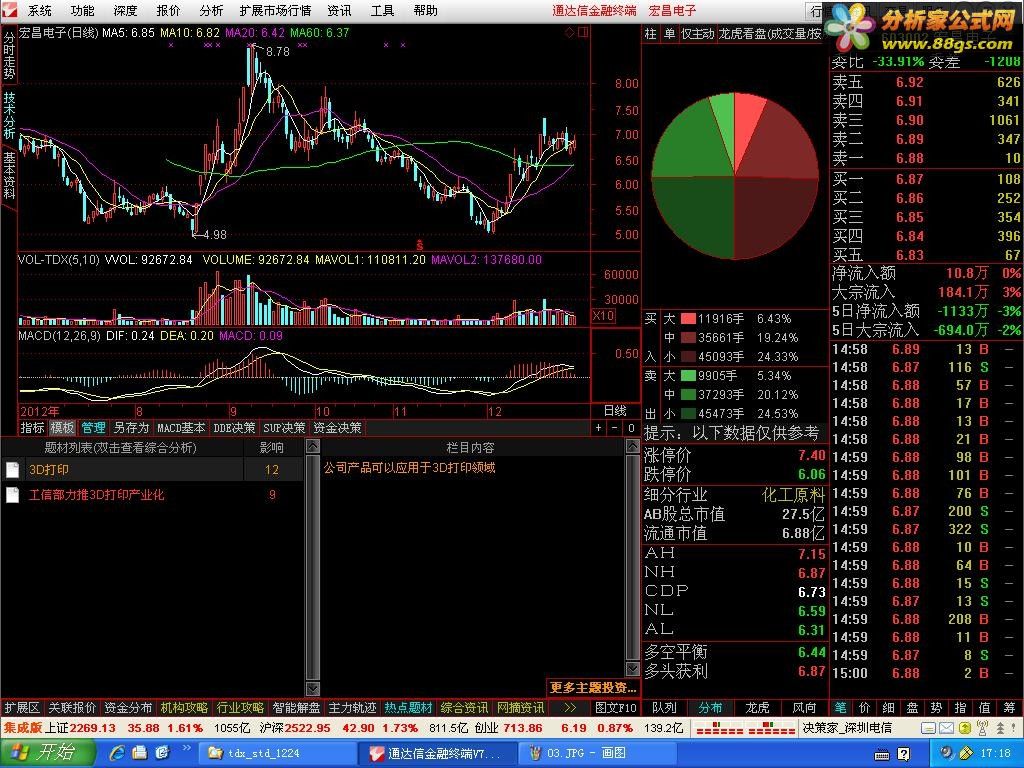This screenshot has width=1024, height=768.
Task: Select the DDE决策 template
Action: [234, 428]
